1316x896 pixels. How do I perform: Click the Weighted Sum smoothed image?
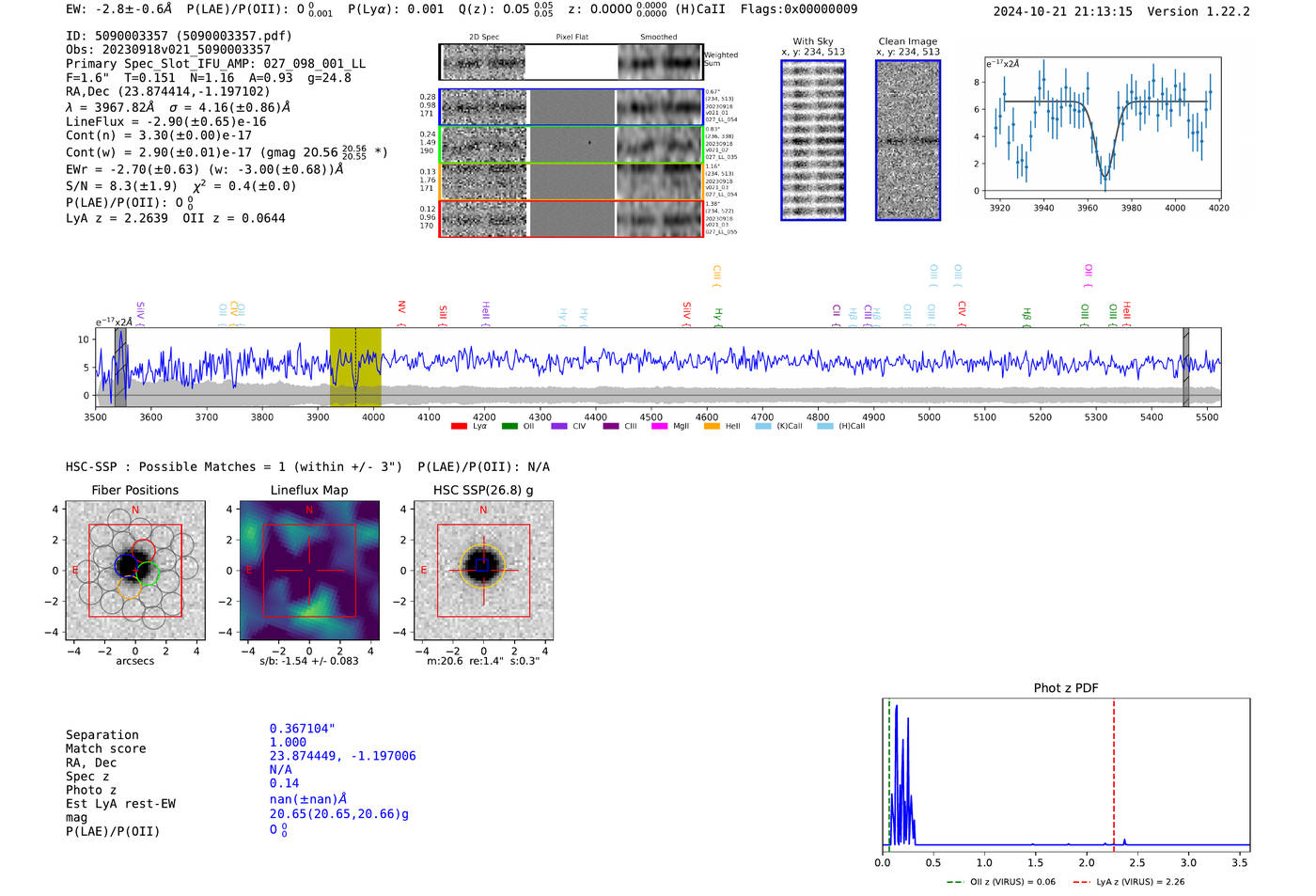coord(660,62)
